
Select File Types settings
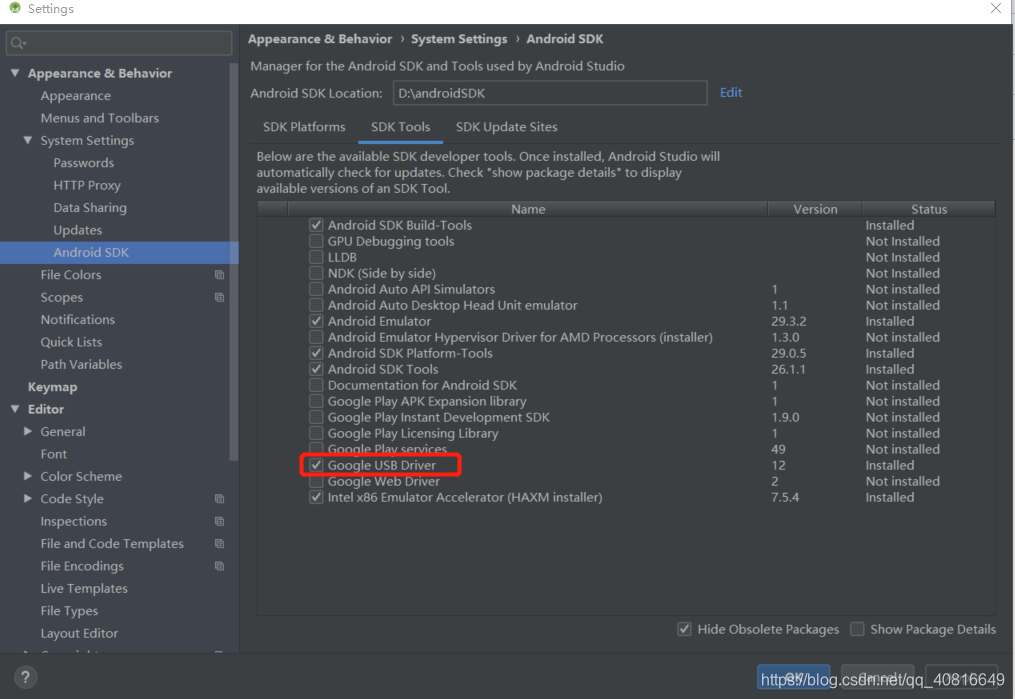point(69,611)
